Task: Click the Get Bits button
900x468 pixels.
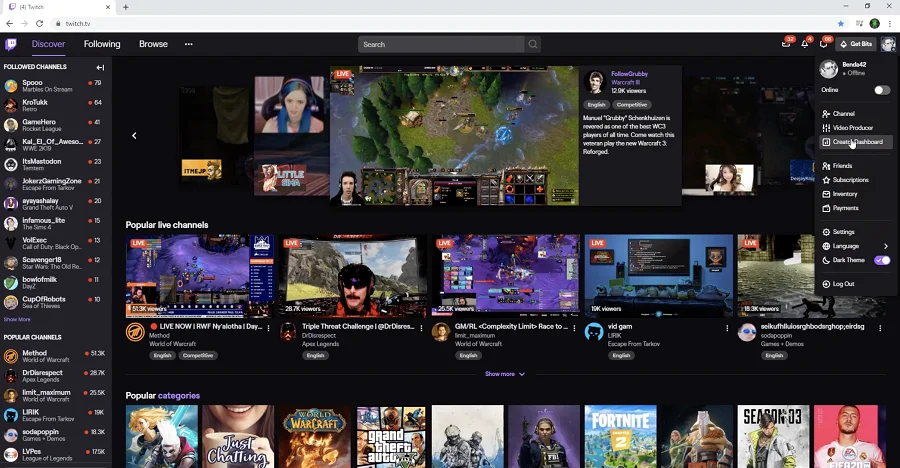Action: tap(857, 44)
